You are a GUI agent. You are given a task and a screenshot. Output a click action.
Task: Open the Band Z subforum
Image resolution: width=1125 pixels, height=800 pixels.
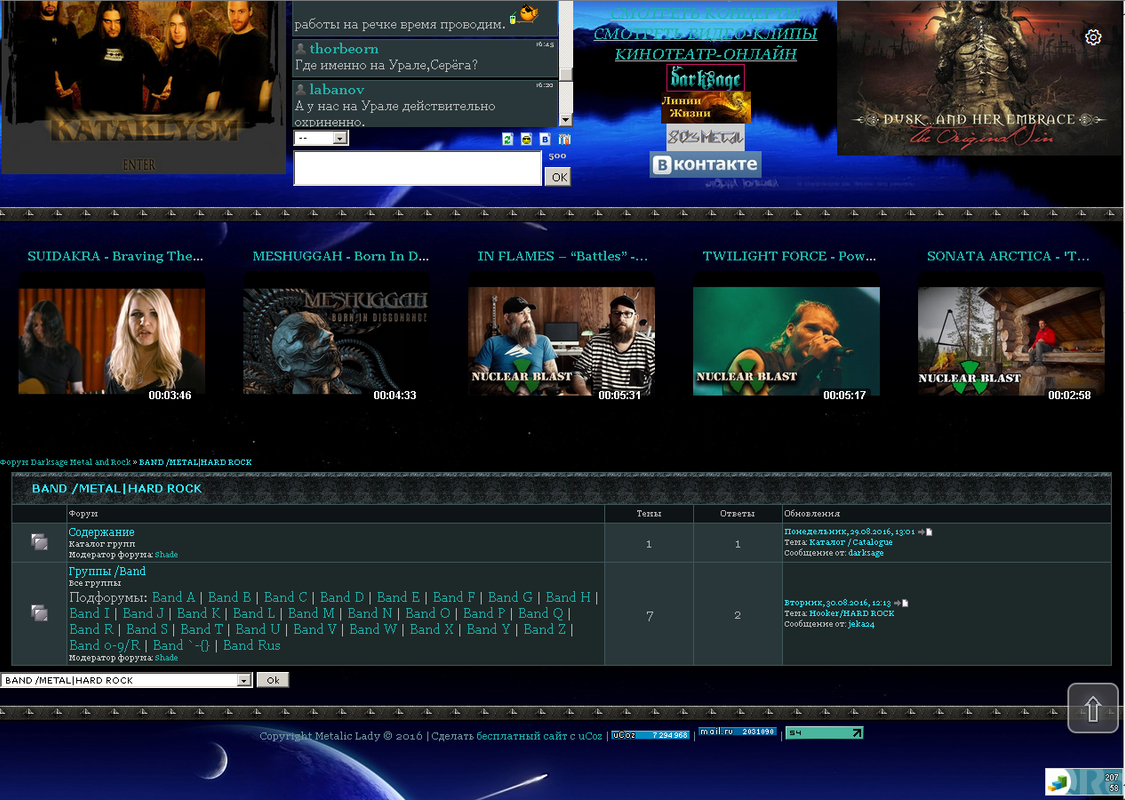tap(545, 629)
